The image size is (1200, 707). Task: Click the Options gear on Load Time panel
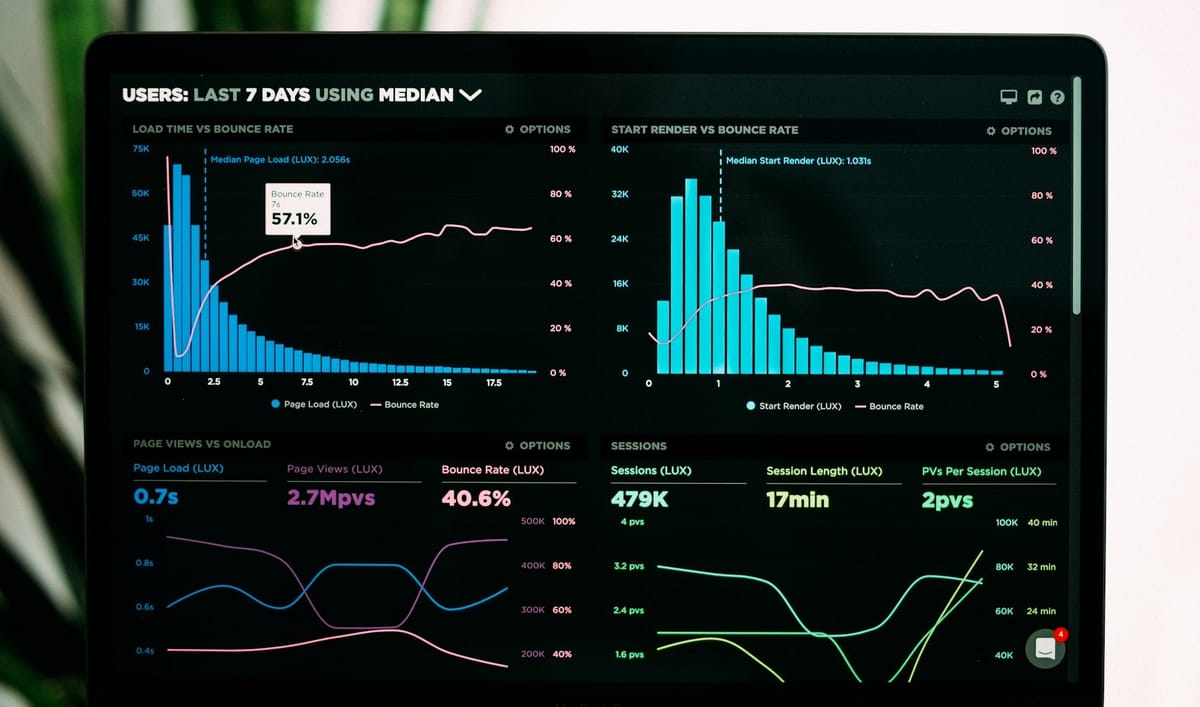coord(509,129)
